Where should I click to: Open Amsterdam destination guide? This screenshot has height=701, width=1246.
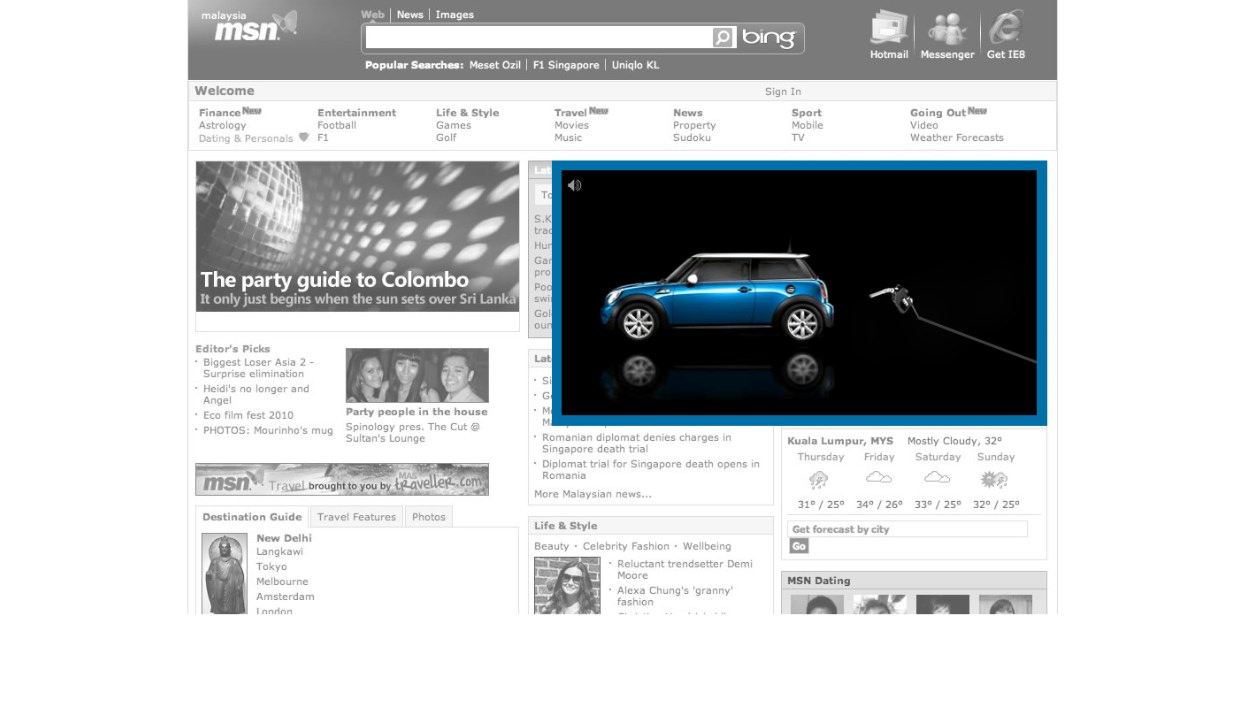285,597
